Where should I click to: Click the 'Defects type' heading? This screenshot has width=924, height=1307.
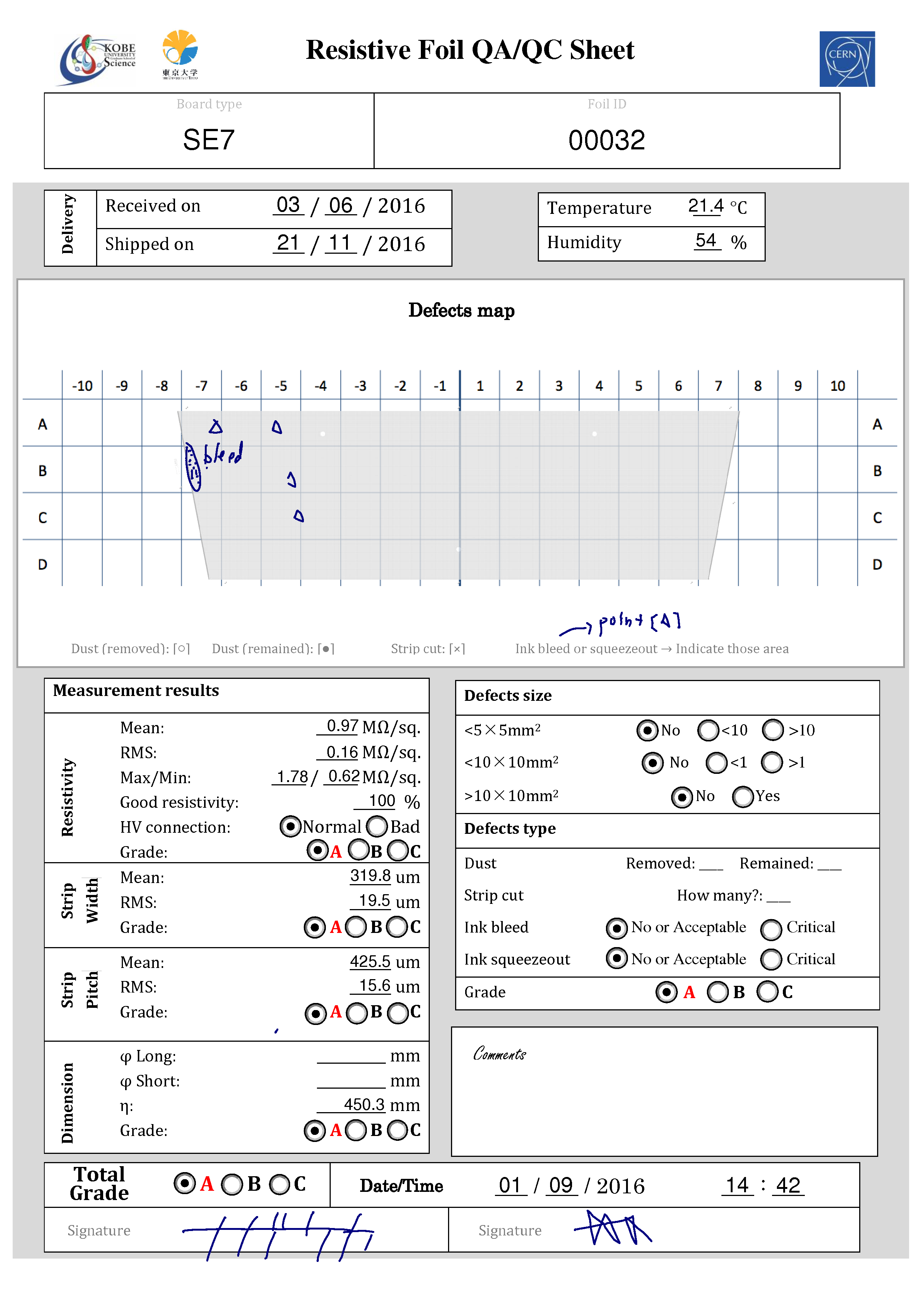510,828
